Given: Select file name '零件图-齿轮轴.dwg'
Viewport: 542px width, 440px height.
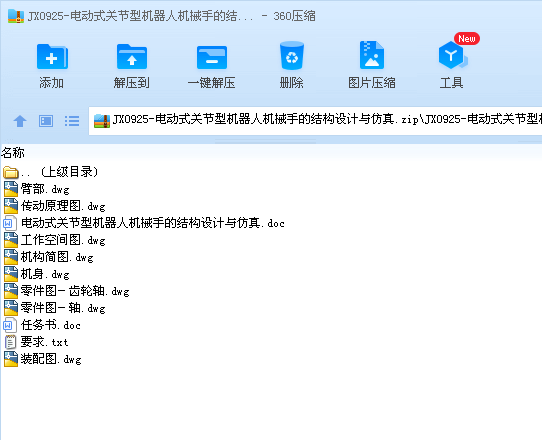Looking at the screenshot, I should coord(75,291).
